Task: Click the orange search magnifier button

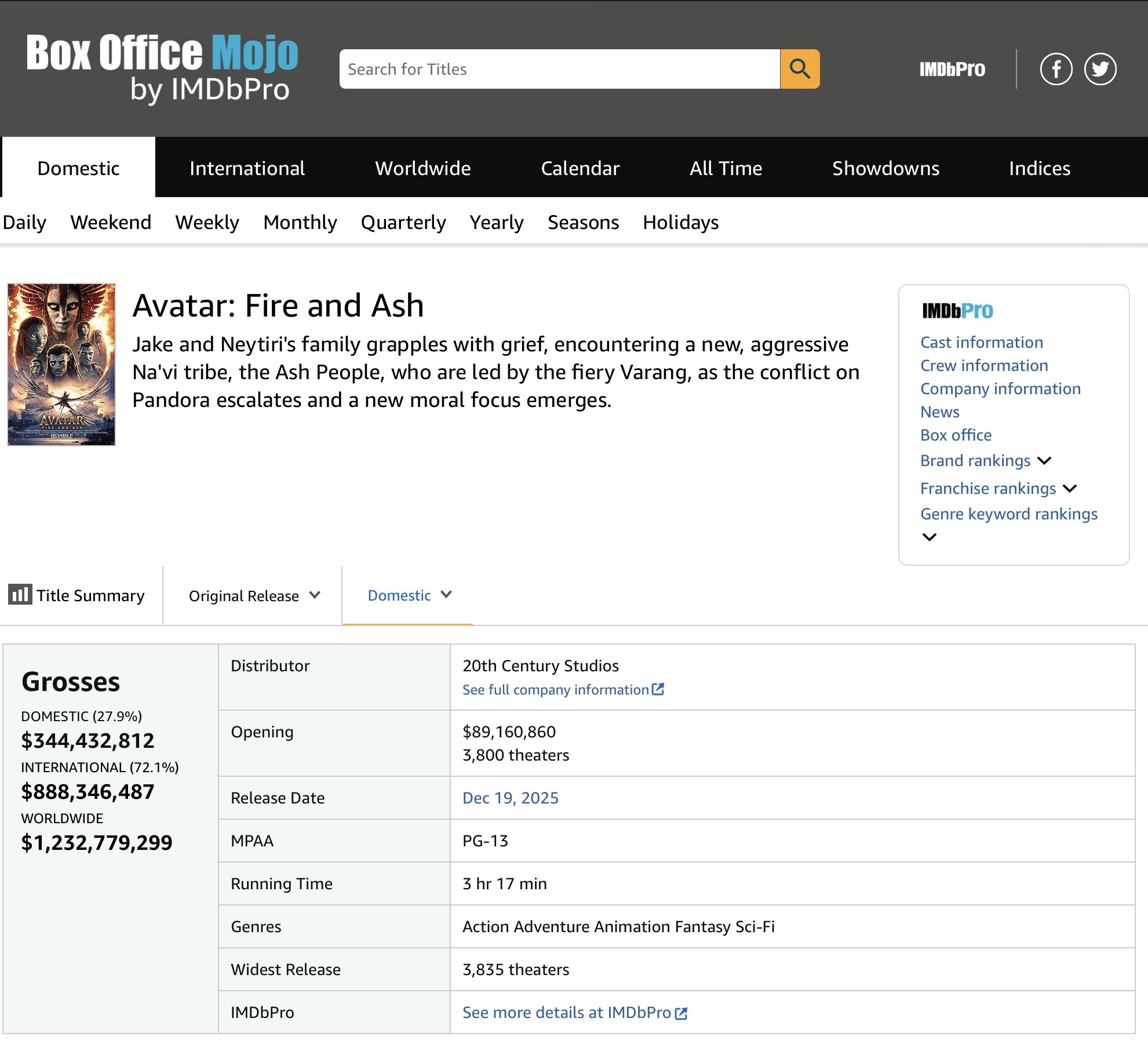Action: click(x=799, y=69)
